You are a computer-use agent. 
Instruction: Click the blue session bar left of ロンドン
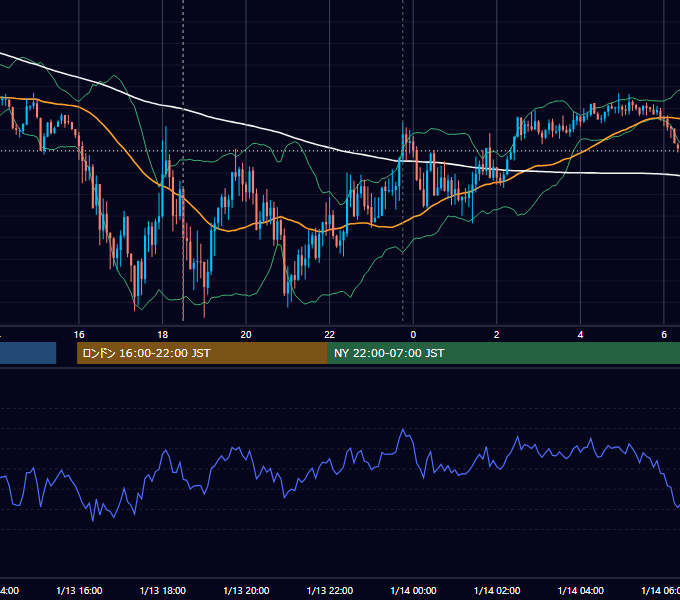[28, 353]
